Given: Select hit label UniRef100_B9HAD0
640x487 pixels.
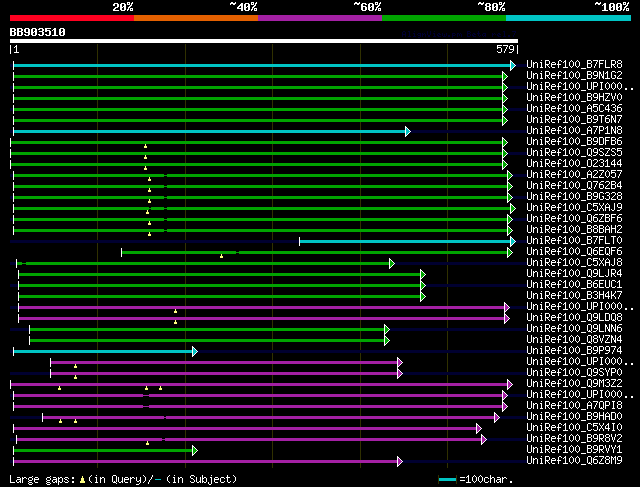Looking at the screenshot, I should coord(574,417).
